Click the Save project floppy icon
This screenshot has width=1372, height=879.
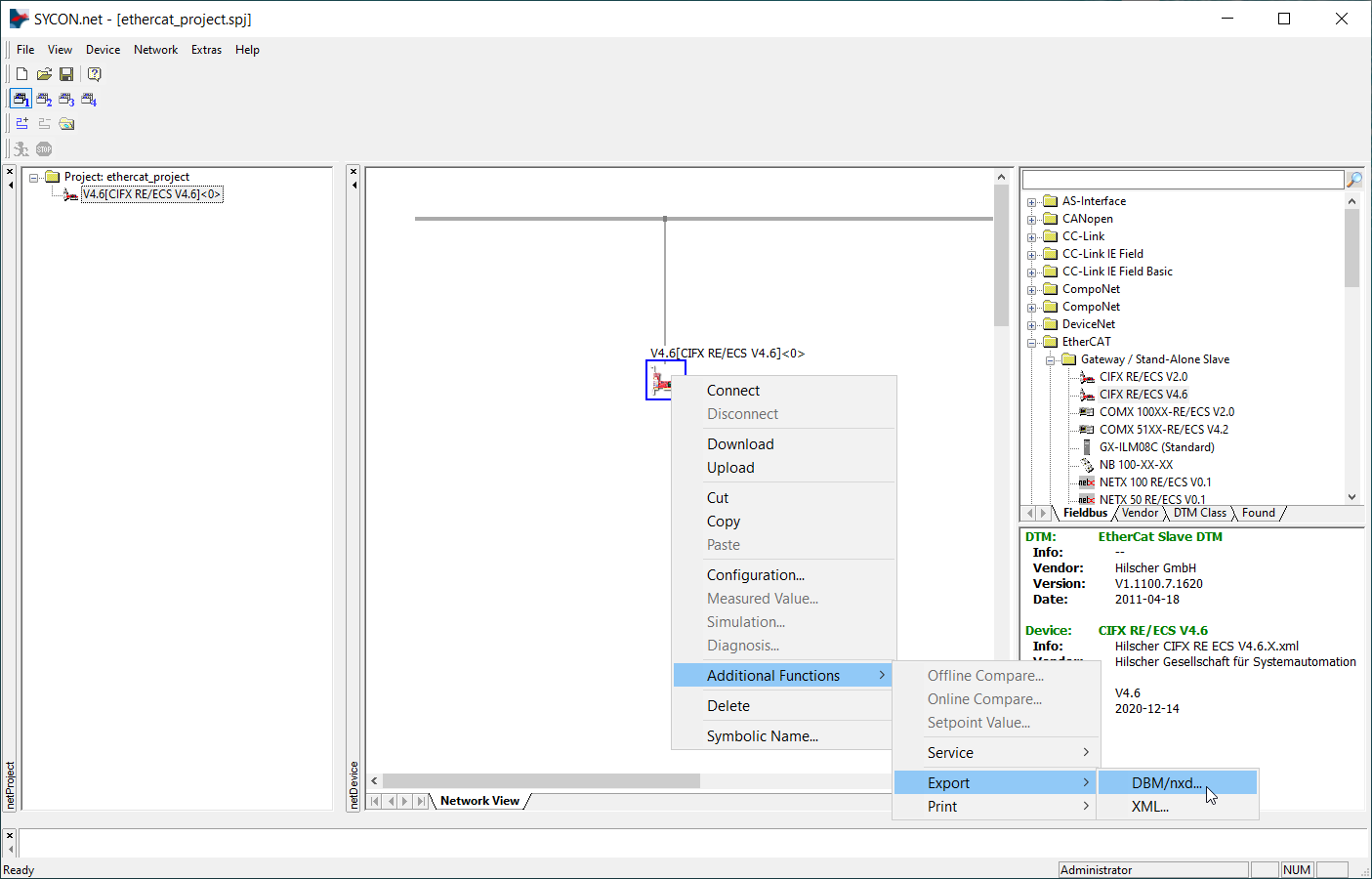66,74
